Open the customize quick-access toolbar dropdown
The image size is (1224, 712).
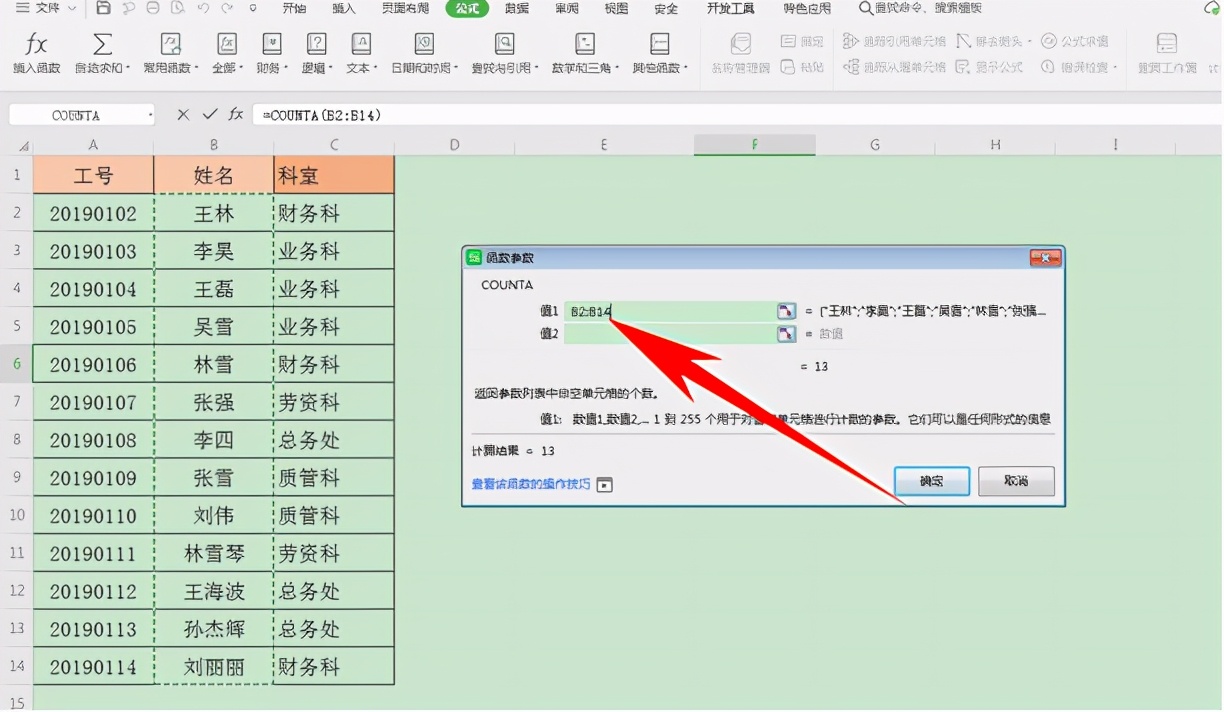pos(253,8)
